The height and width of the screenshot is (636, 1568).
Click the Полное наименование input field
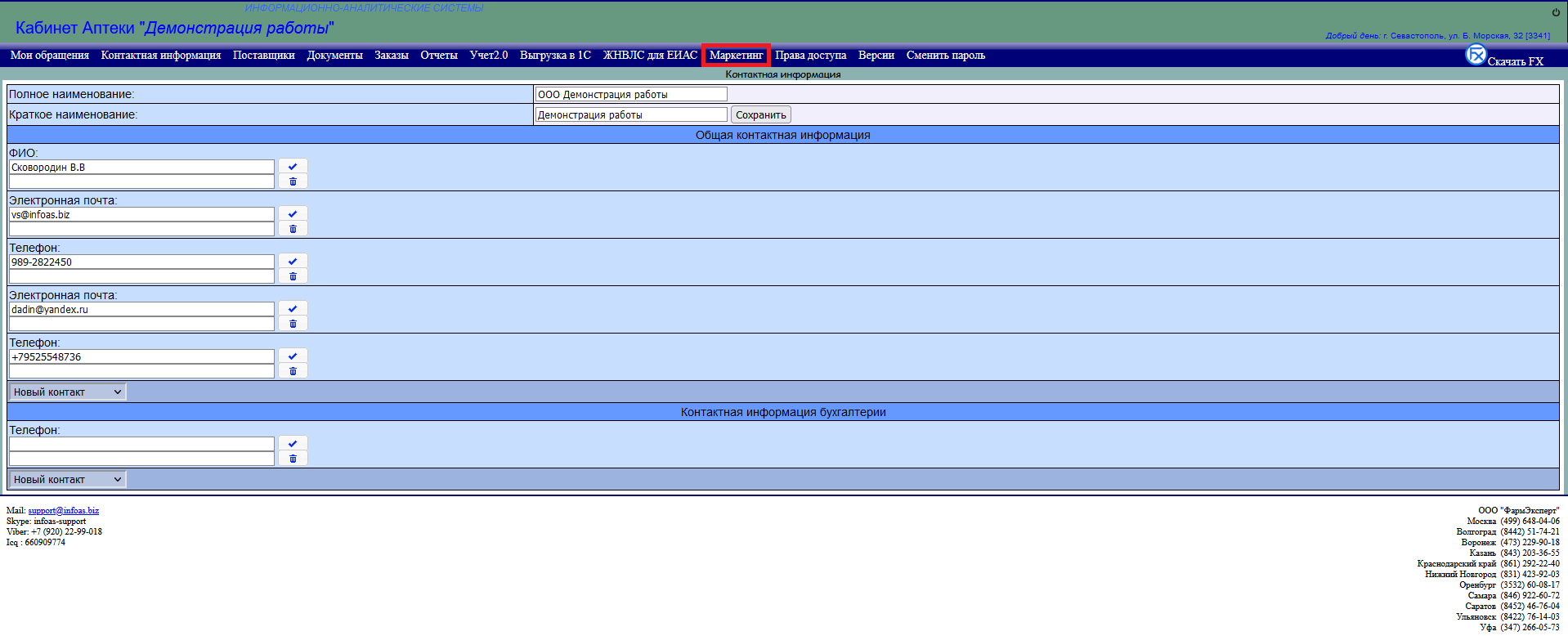coord(630,95)
